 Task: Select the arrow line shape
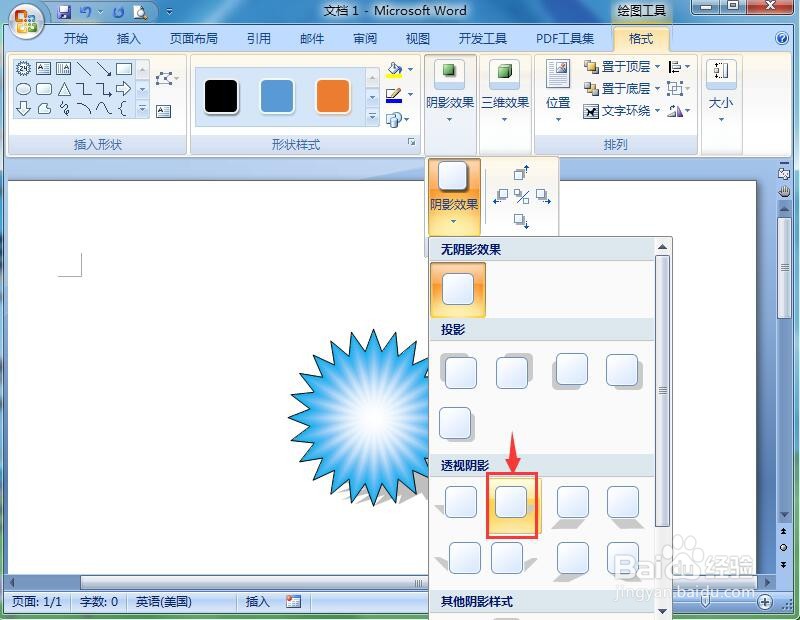[104, 68]
